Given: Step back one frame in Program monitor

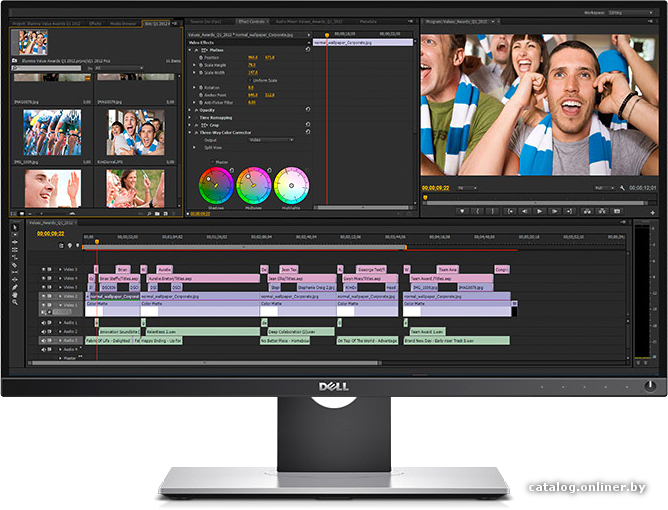Looking at the screenshot, I should click(x=524, y=211).
